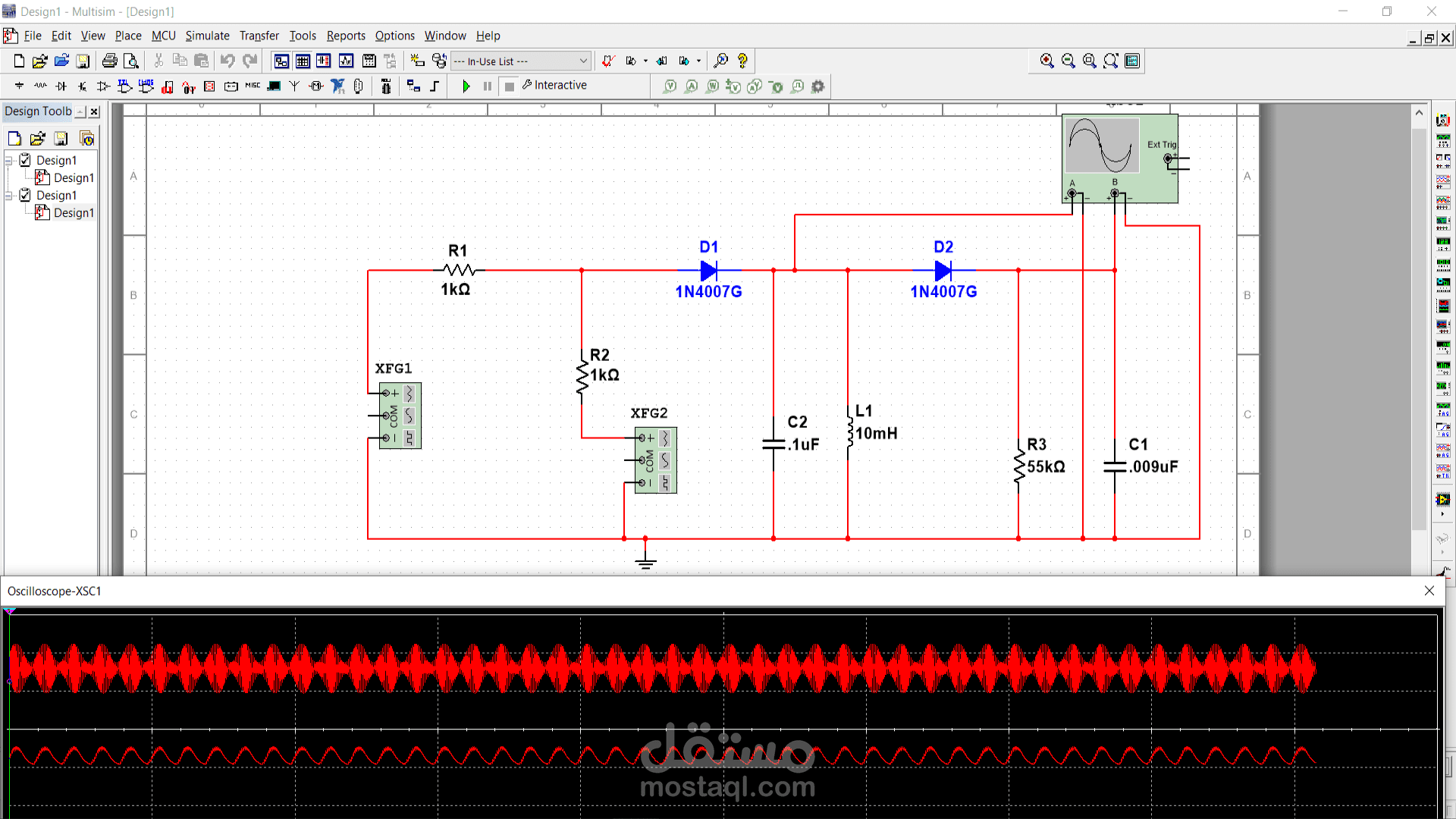Close the Design Toolbox panel
Viewport: 1456px width, 819px height.
94,111
